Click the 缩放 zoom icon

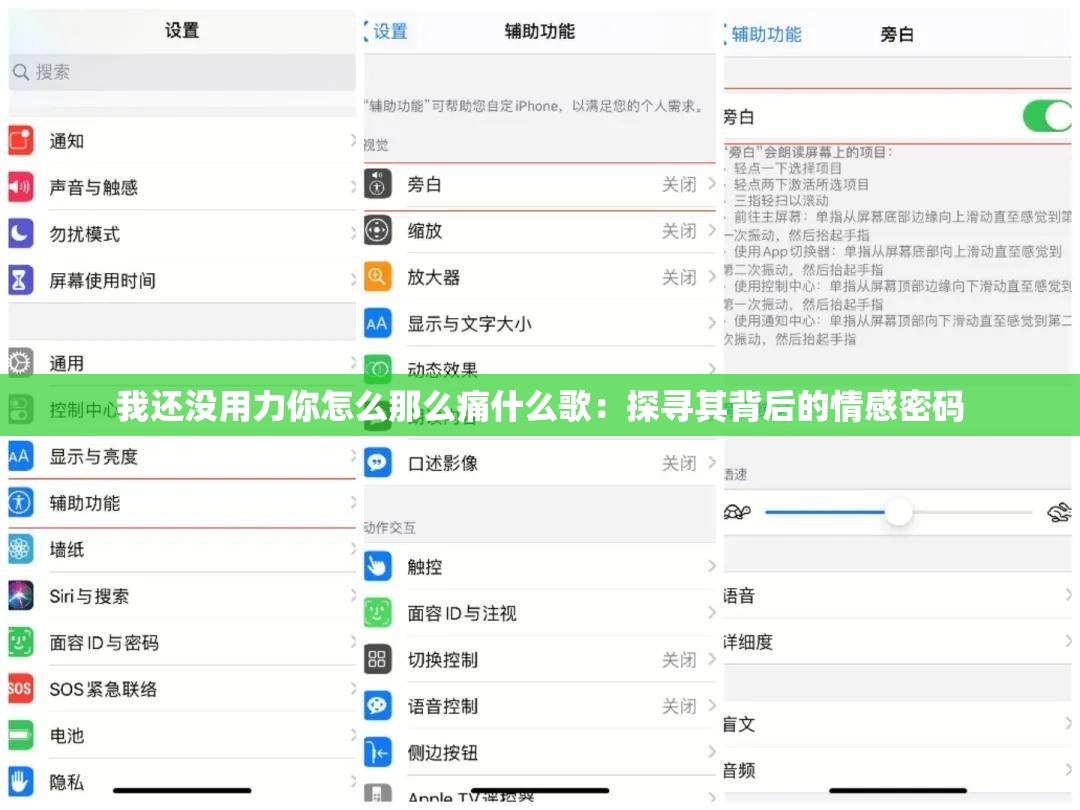pos(377,231)
